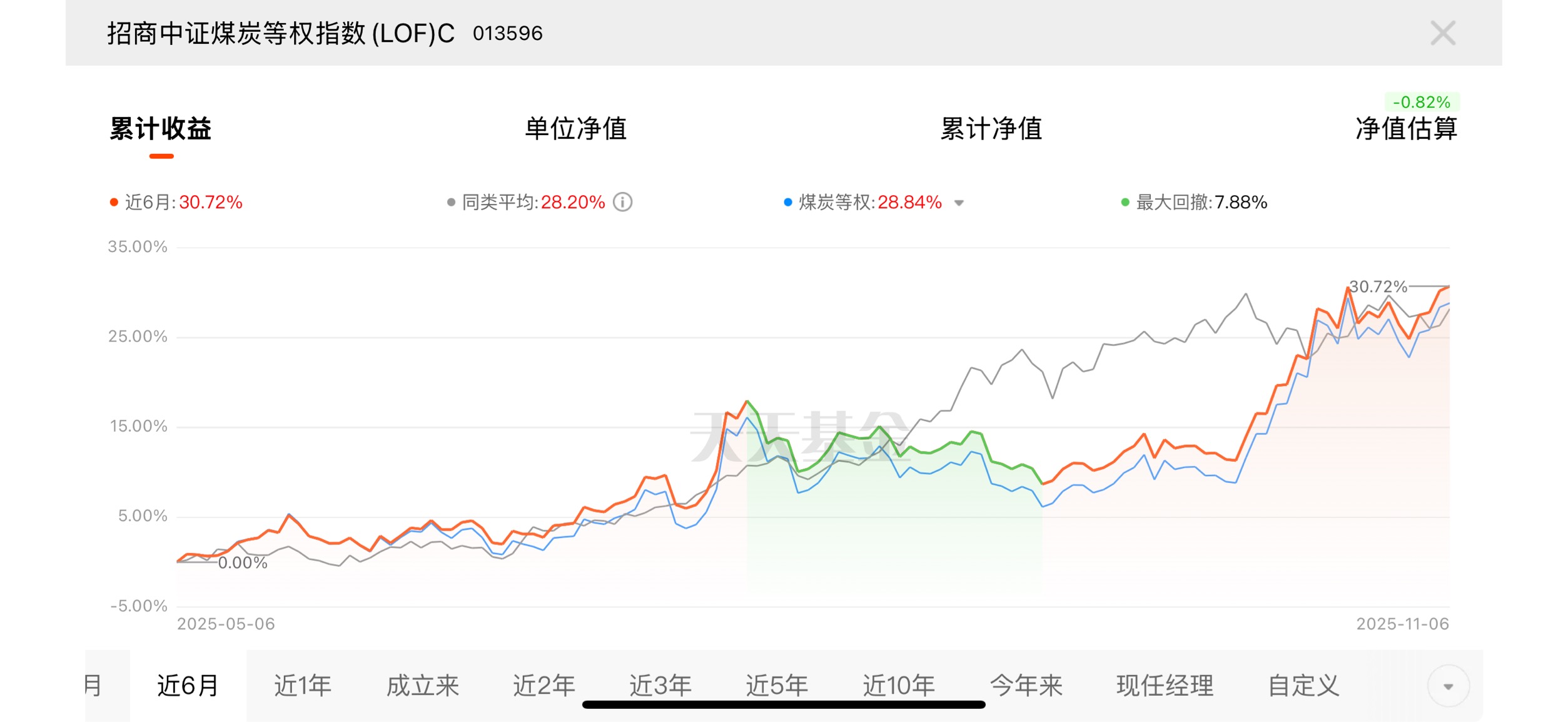Open the 净值估算 tab
The width and height of the screenshot is (1568, 722).
(1406, 128)
